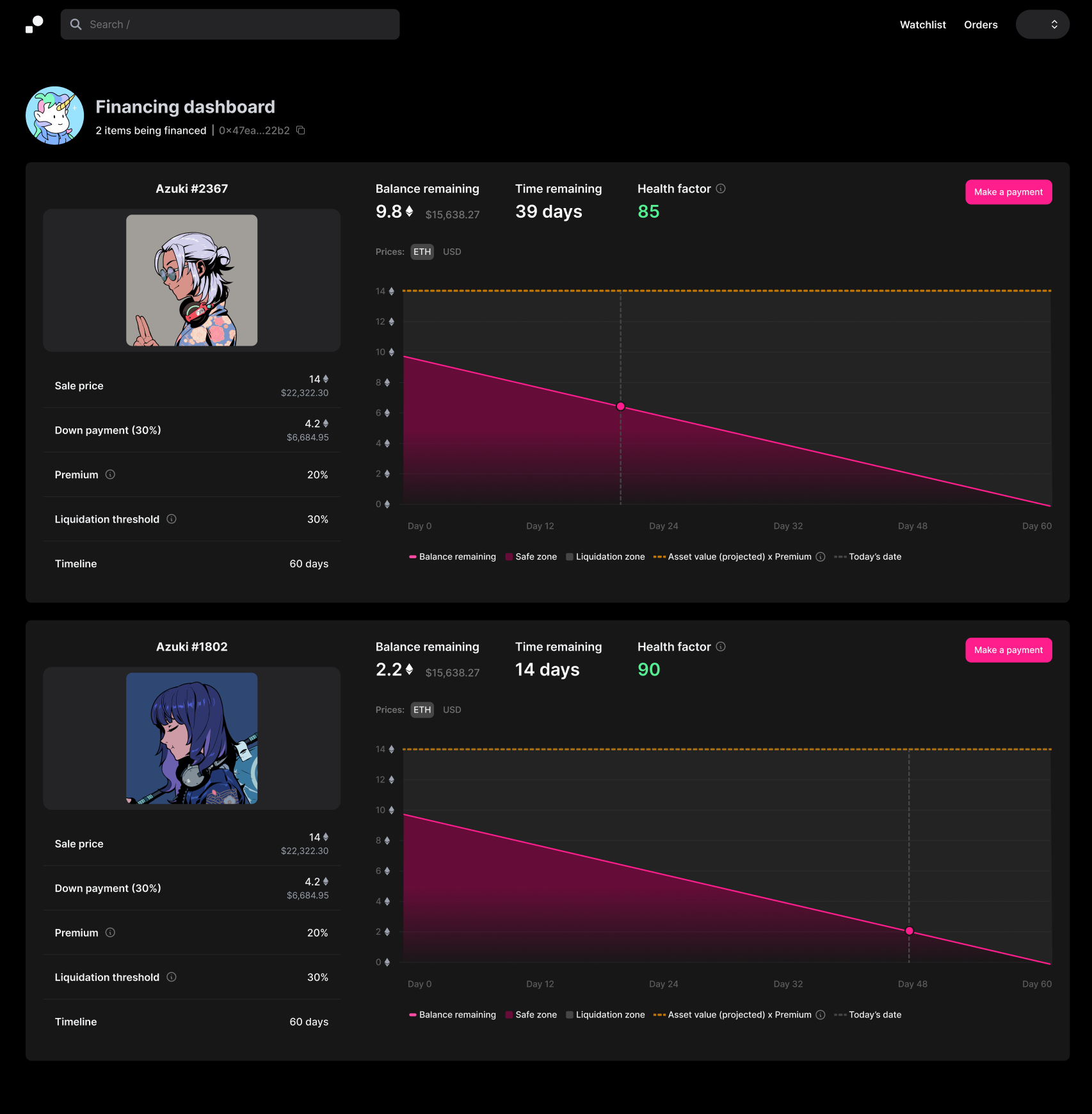Image resolution: width=1092 pixels, height=1114 pixels.
Task: Show Liquidation threshold info for Azuki #2367
Action: click(172, 519)
